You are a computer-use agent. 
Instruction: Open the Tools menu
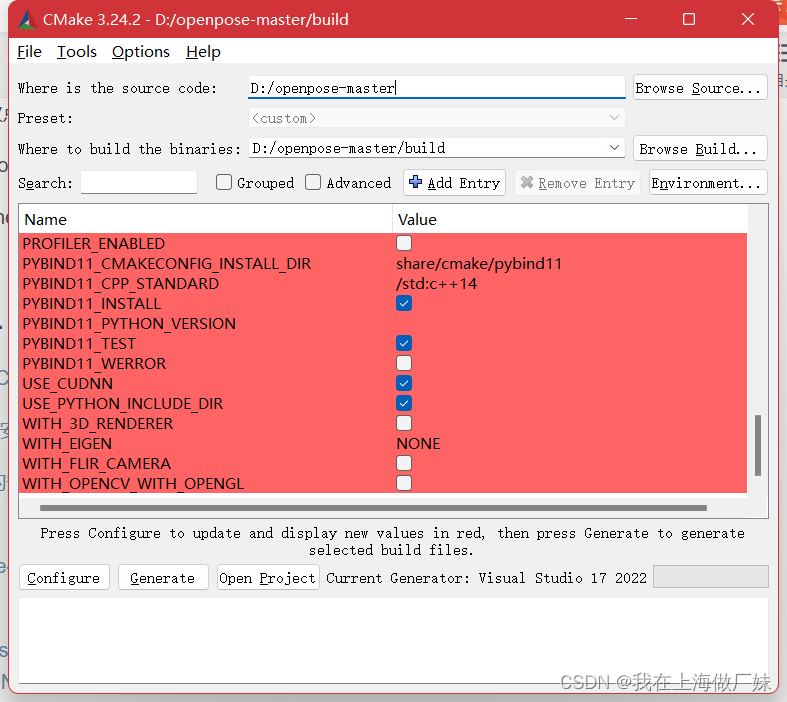tap(76, 52)
